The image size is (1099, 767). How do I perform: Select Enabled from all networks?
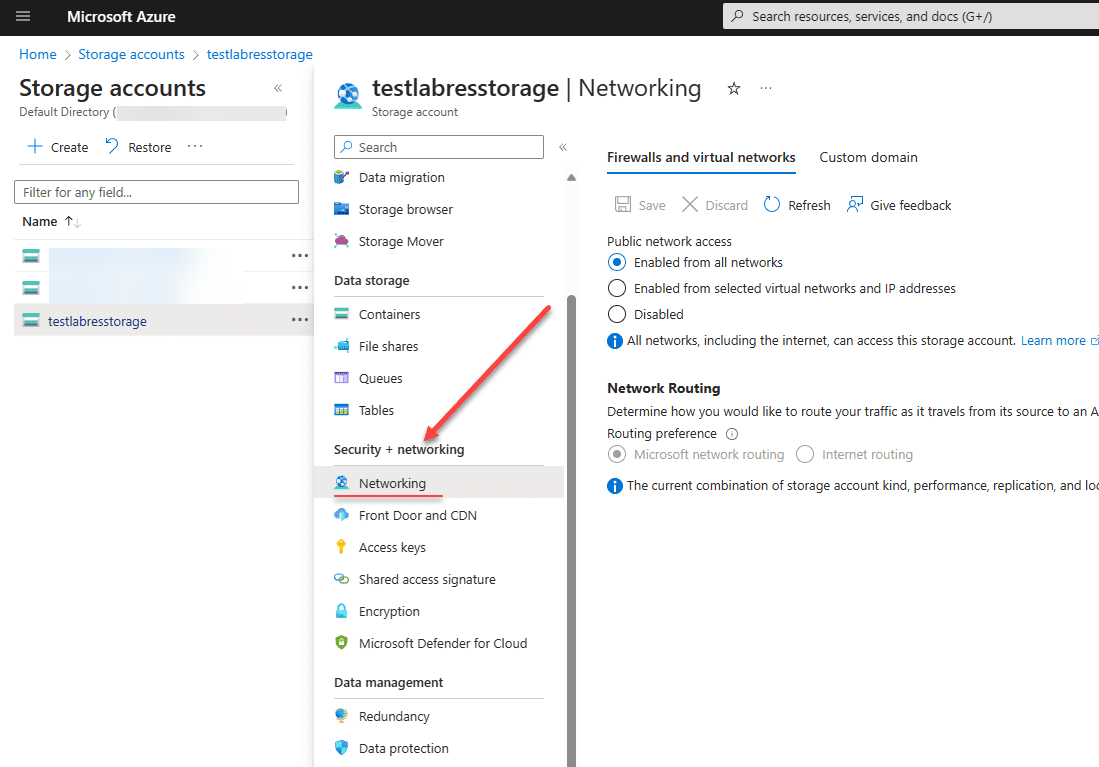[617, 262]
